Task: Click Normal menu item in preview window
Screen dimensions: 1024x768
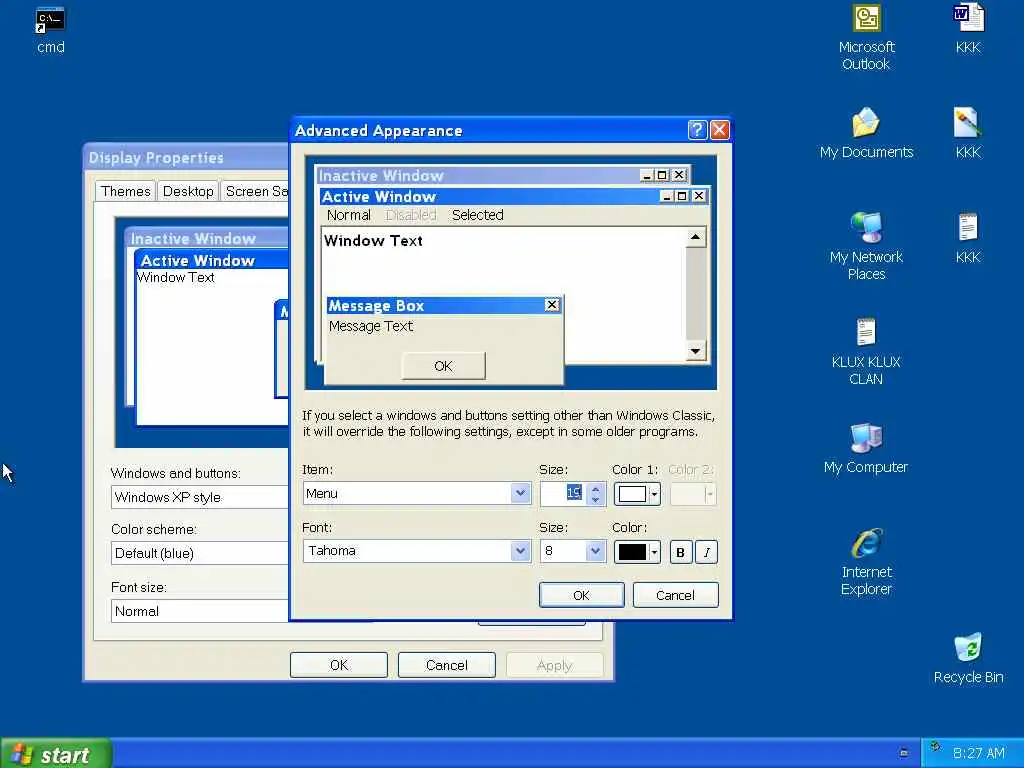Action: pyautogui.click(x=349, y=215)
